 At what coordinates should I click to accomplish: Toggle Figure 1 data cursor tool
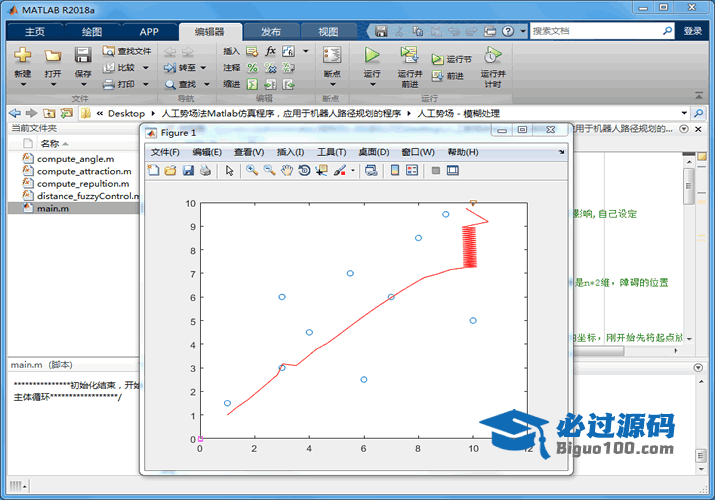point(321,170)
